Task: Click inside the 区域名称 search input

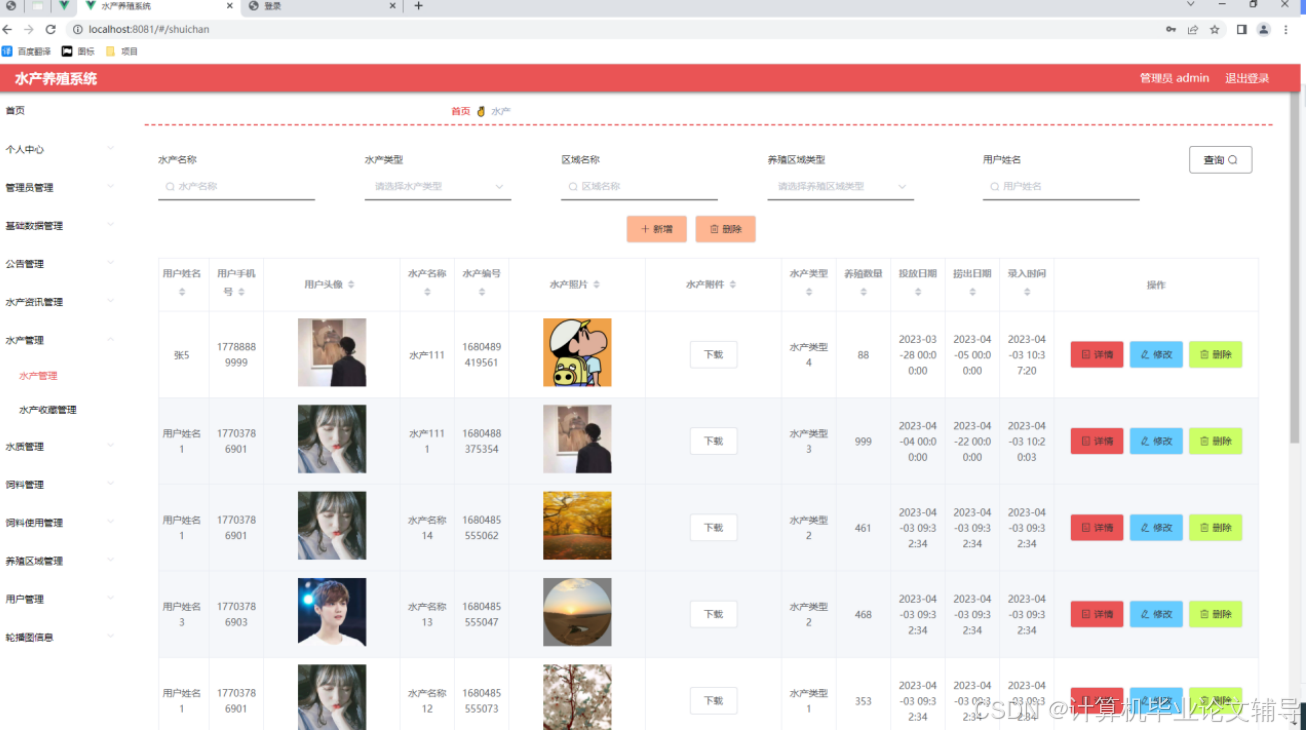Action: [x=640, y=186]
